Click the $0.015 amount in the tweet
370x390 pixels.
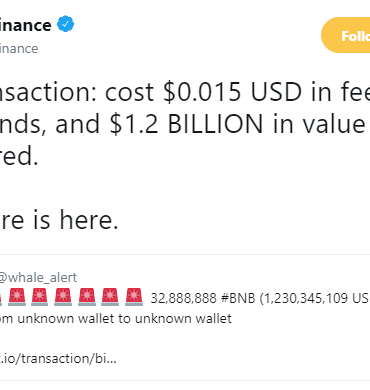tap(202, 92)
